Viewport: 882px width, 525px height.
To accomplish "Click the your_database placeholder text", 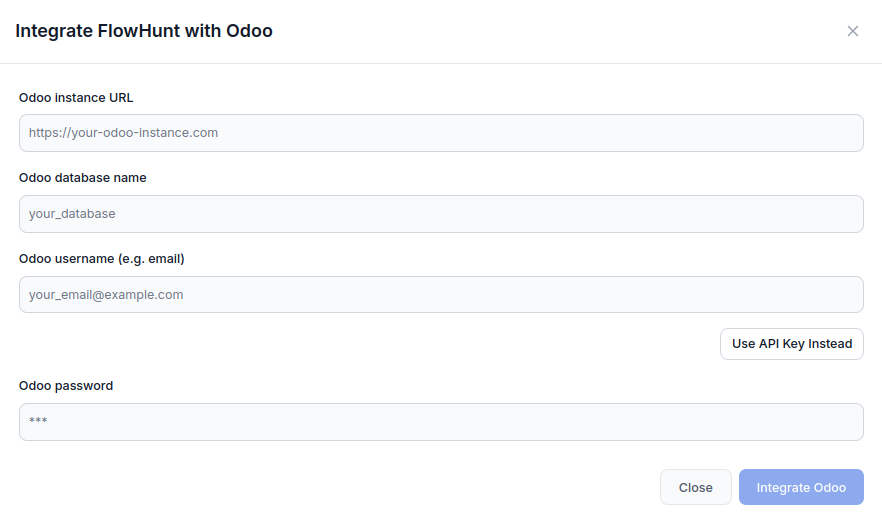I will click(x=72, y=214).
